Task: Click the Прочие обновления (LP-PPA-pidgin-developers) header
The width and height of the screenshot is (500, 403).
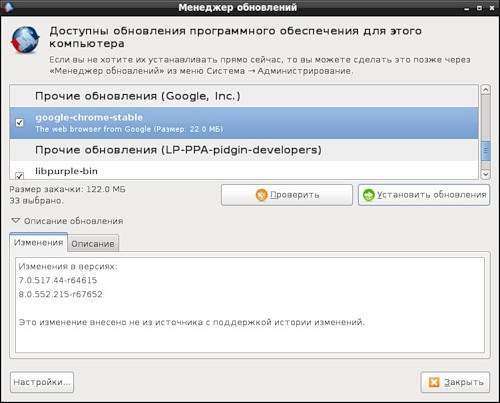Action: coord(178,150)
